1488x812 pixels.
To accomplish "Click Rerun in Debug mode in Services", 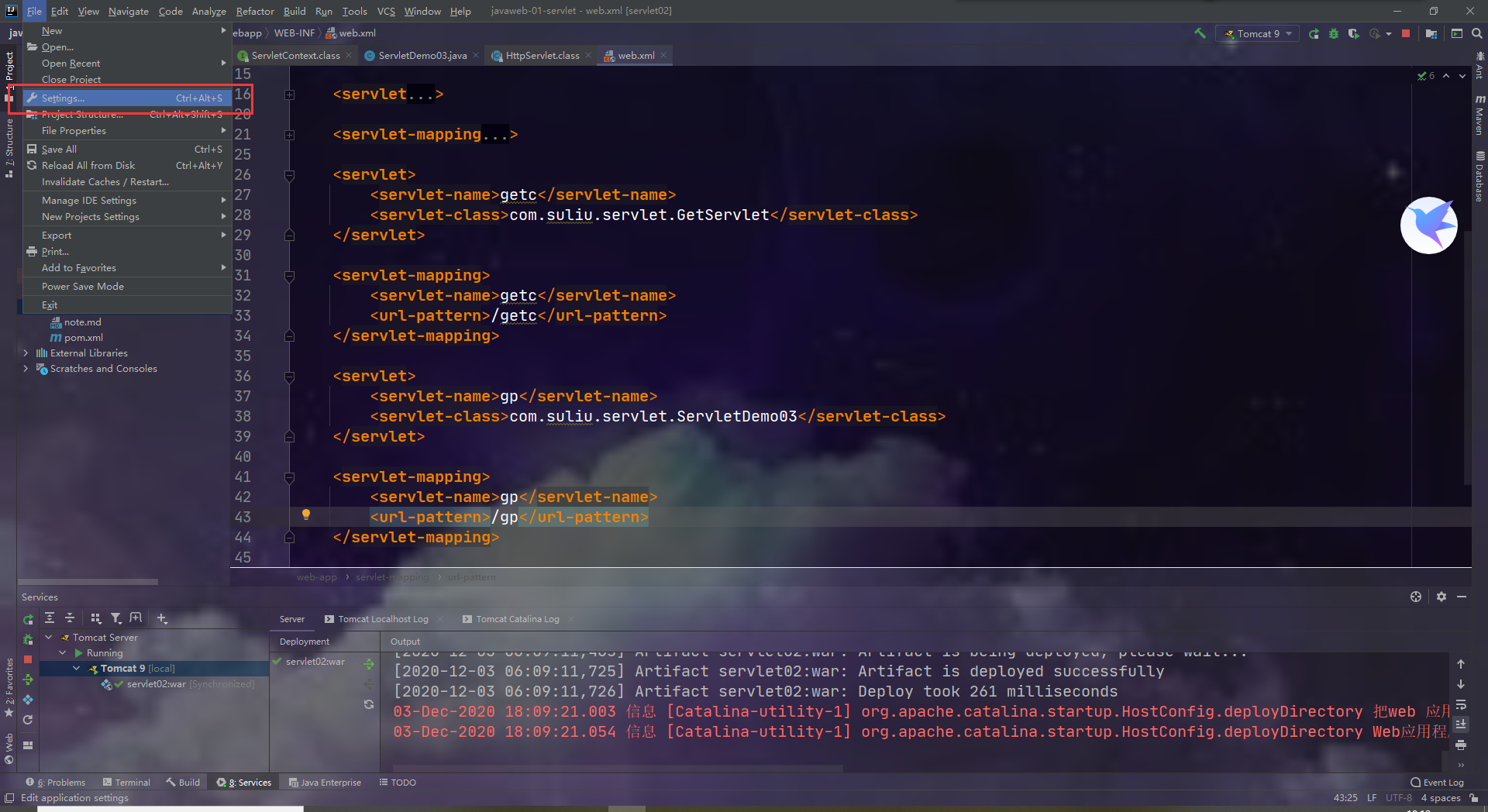I will (28, 639).
